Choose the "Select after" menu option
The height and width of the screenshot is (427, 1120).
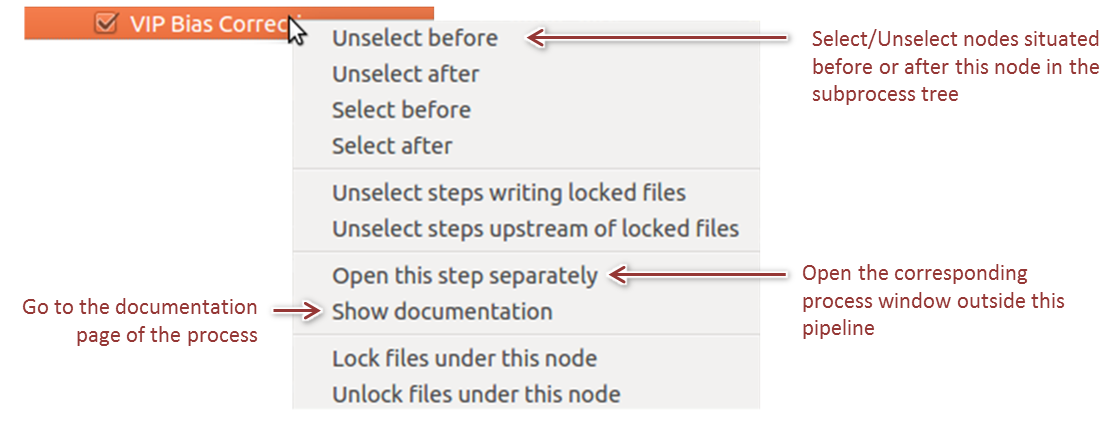(x=392, y=146)
